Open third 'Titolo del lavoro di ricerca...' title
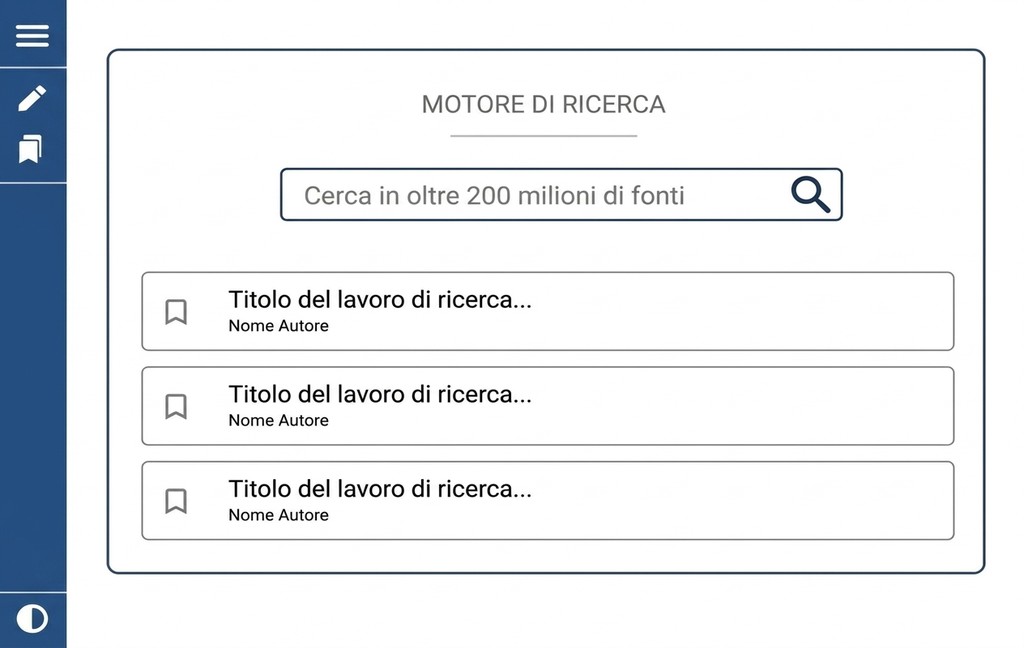The width and height of the screenshot is (1024, 648). pyautogui.click(x=380, y=489)
